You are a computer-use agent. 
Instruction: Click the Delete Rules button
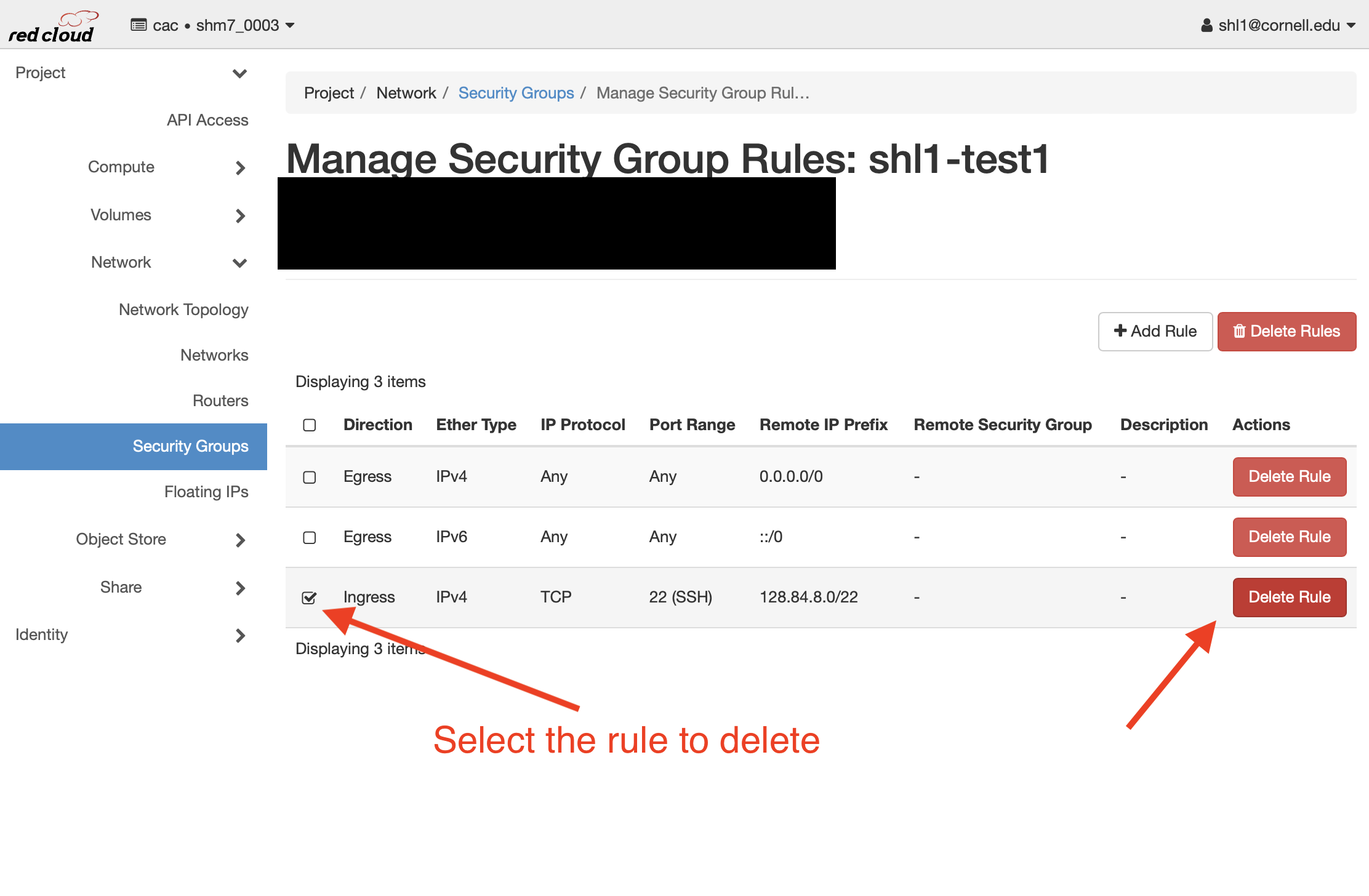(1287, 331)
